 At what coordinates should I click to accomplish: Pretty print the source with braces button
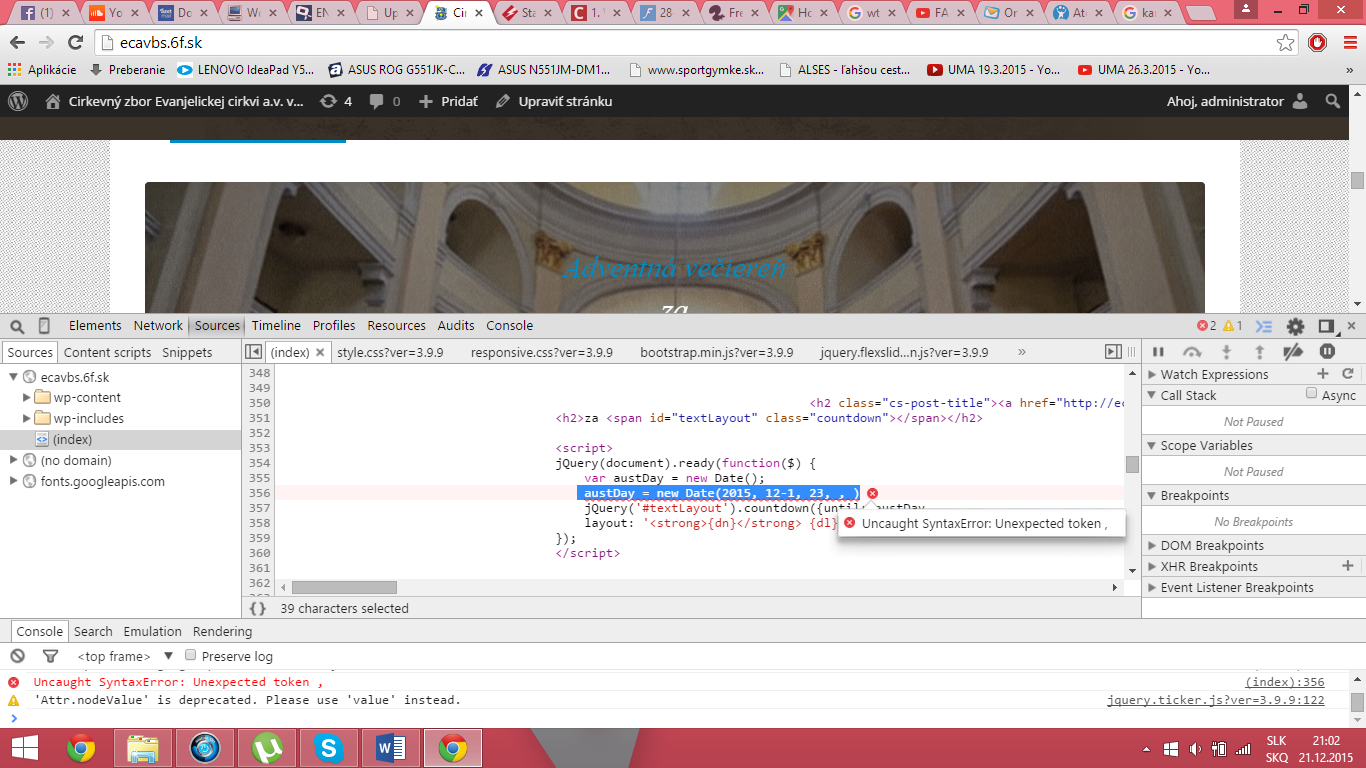(257, 608)
